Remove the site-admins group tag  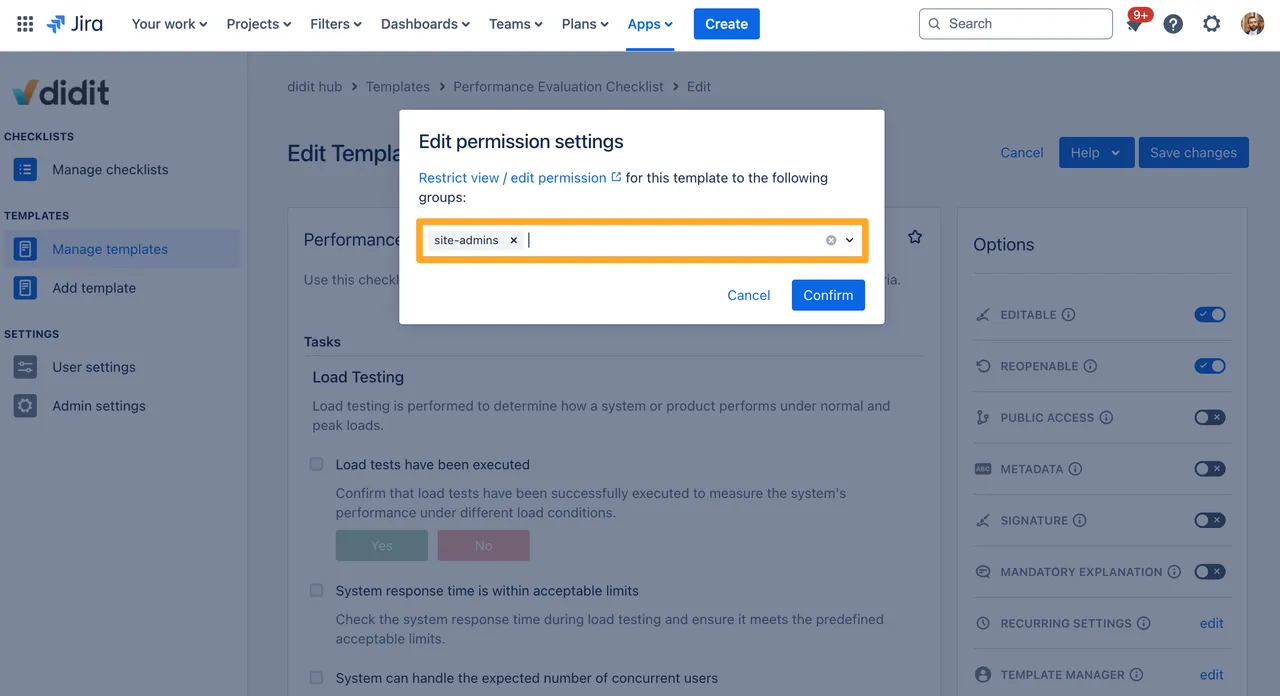[x=514, y=240]
